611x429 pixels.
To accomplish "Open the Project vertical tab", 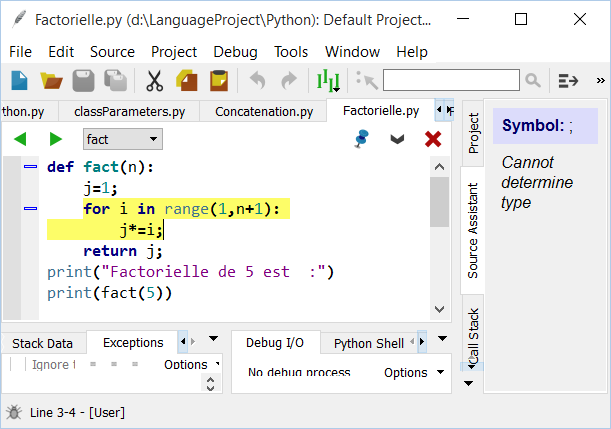I will coord(473,133).
